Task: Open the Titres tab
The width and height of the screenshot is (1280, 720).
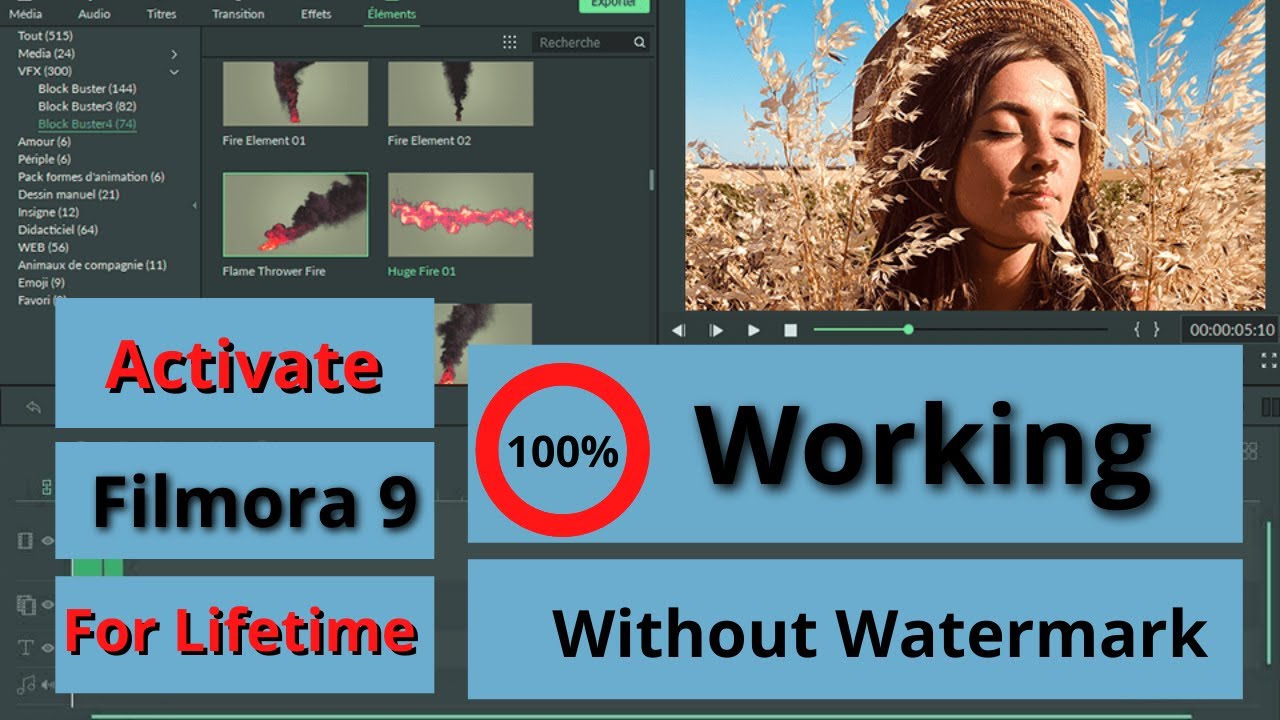Action: pyautogui.click(x=162, y=14)
